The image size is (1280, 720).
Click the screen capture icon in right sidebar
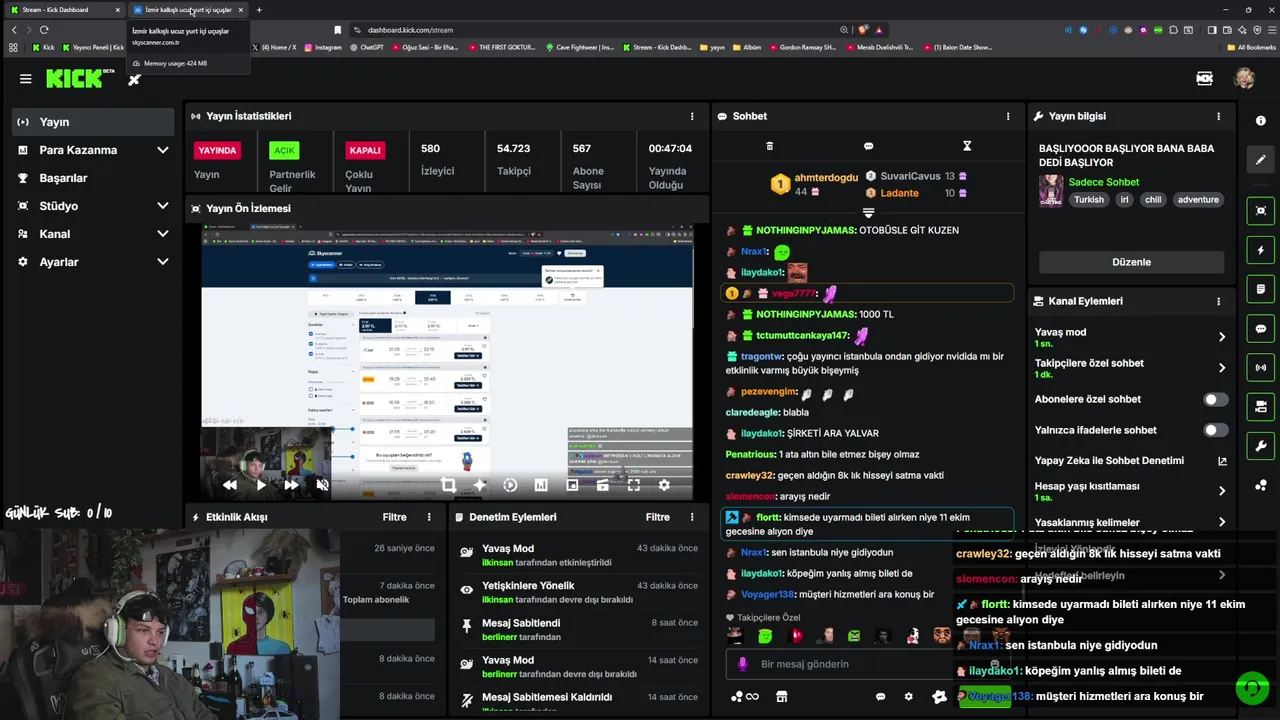(x=1260, y=211)
